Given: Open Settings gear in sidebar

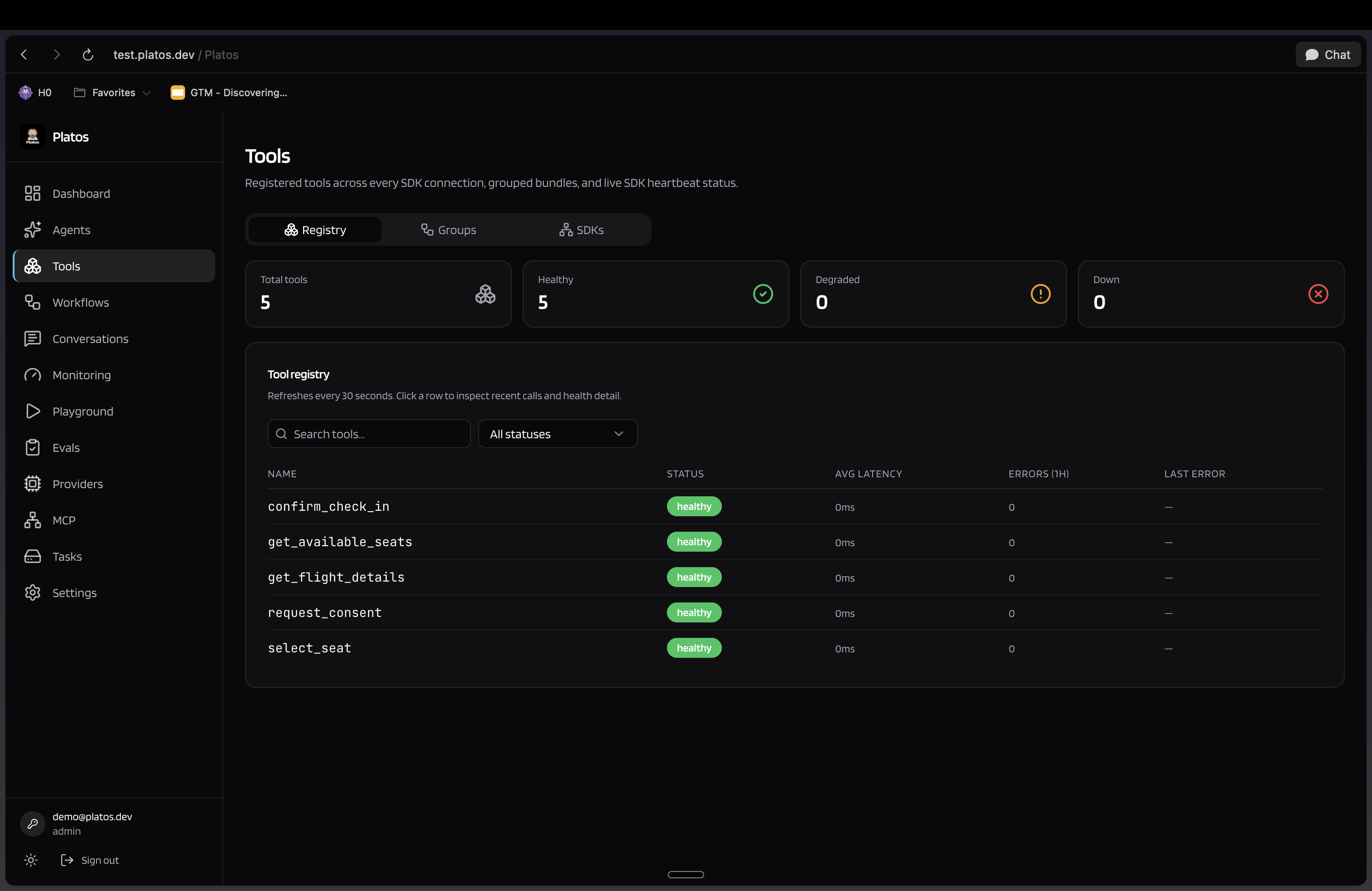Looking at the screenshot, I should [32, 593].
